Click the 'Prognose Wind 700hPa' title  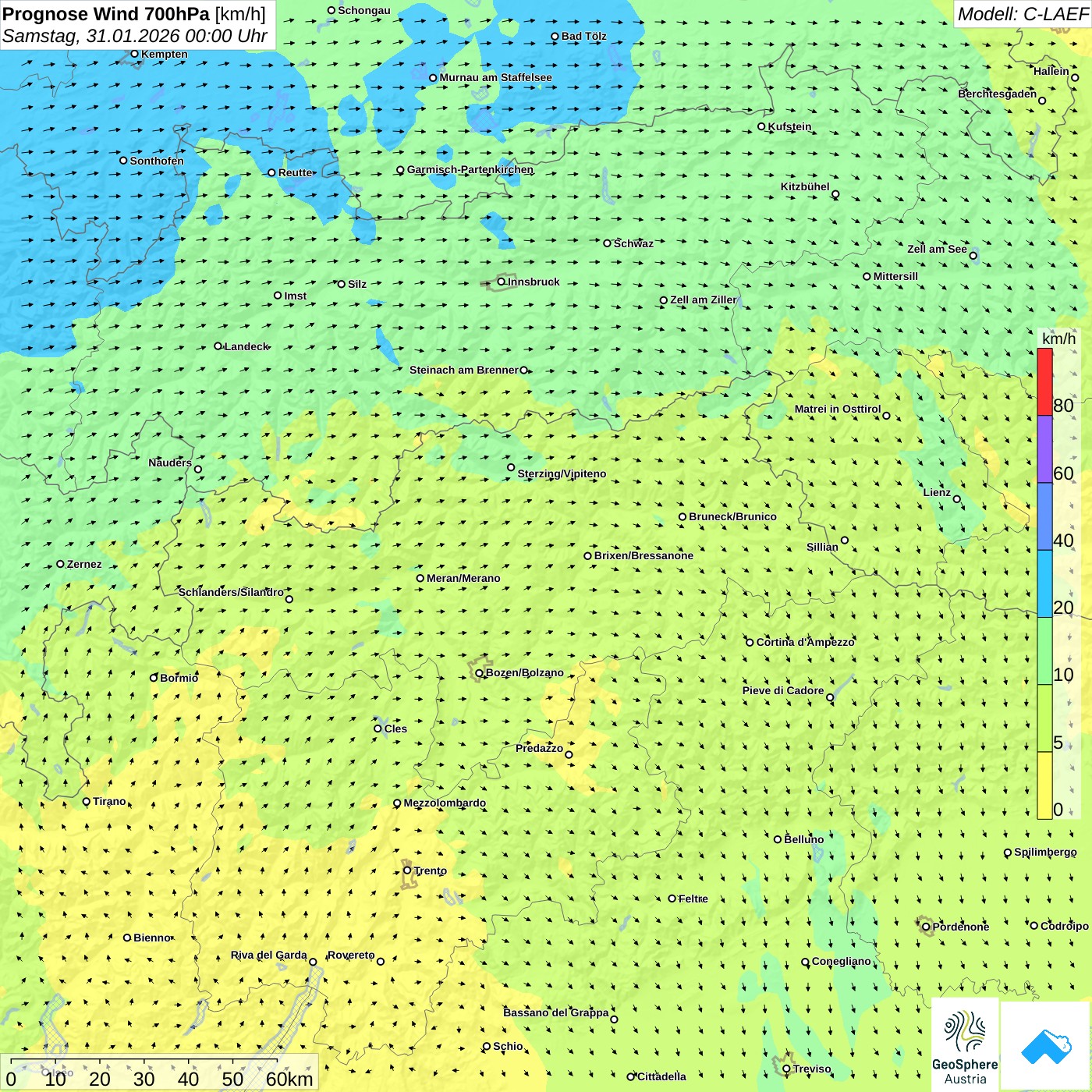106,14
